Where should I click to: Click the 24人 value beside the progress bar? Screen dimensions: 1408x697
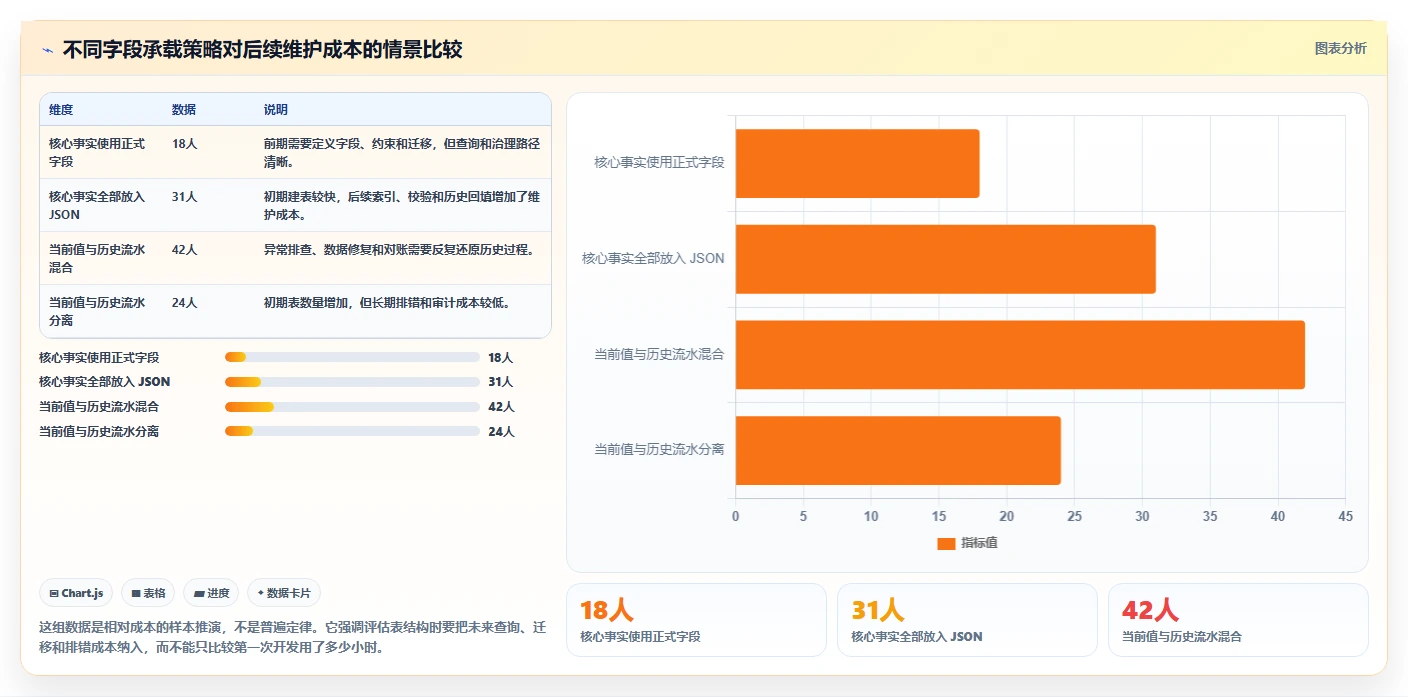coord(501,432)
